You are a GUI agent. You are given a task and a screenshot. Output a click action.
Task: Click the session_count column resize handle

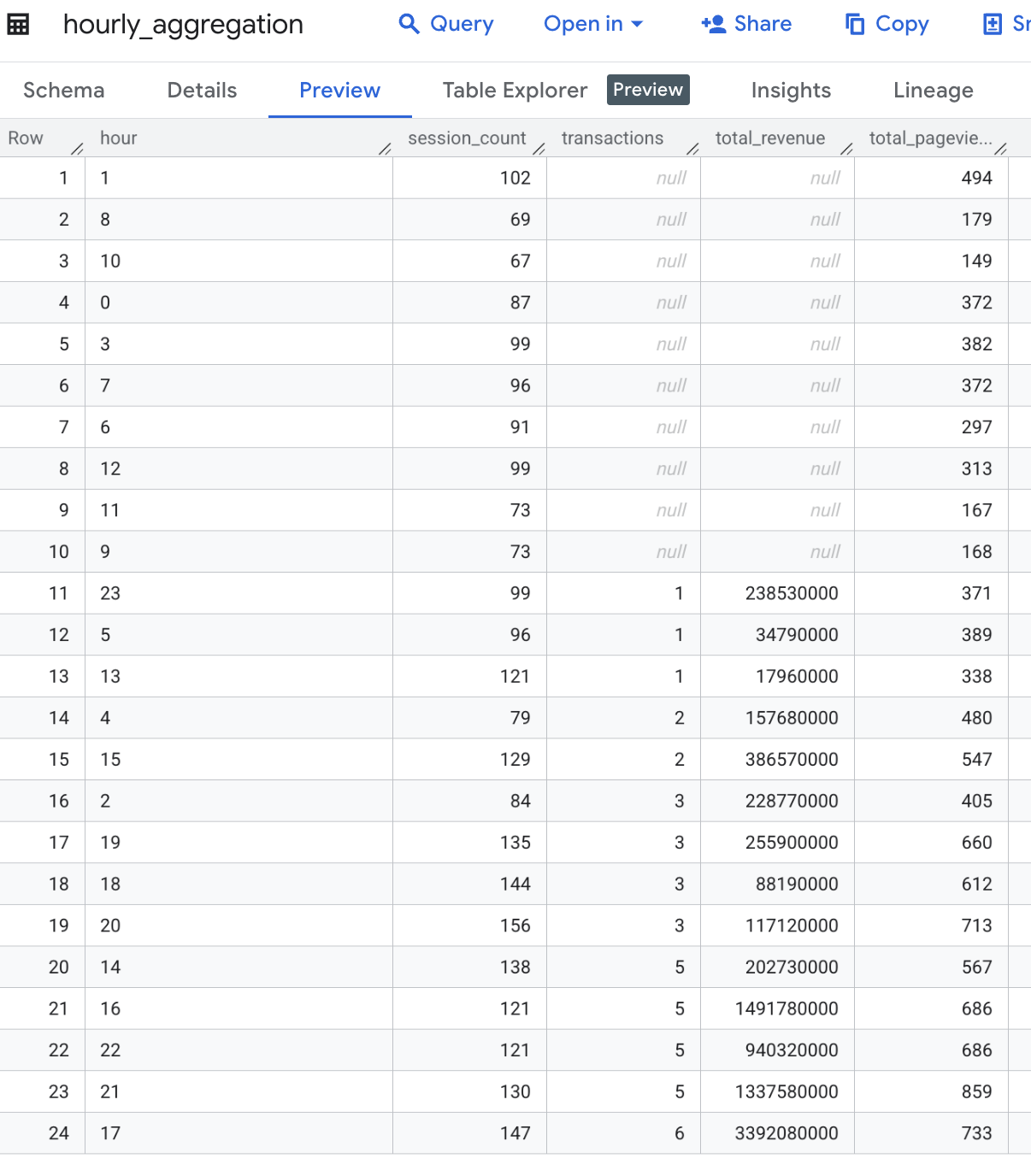tap(539, 149)
